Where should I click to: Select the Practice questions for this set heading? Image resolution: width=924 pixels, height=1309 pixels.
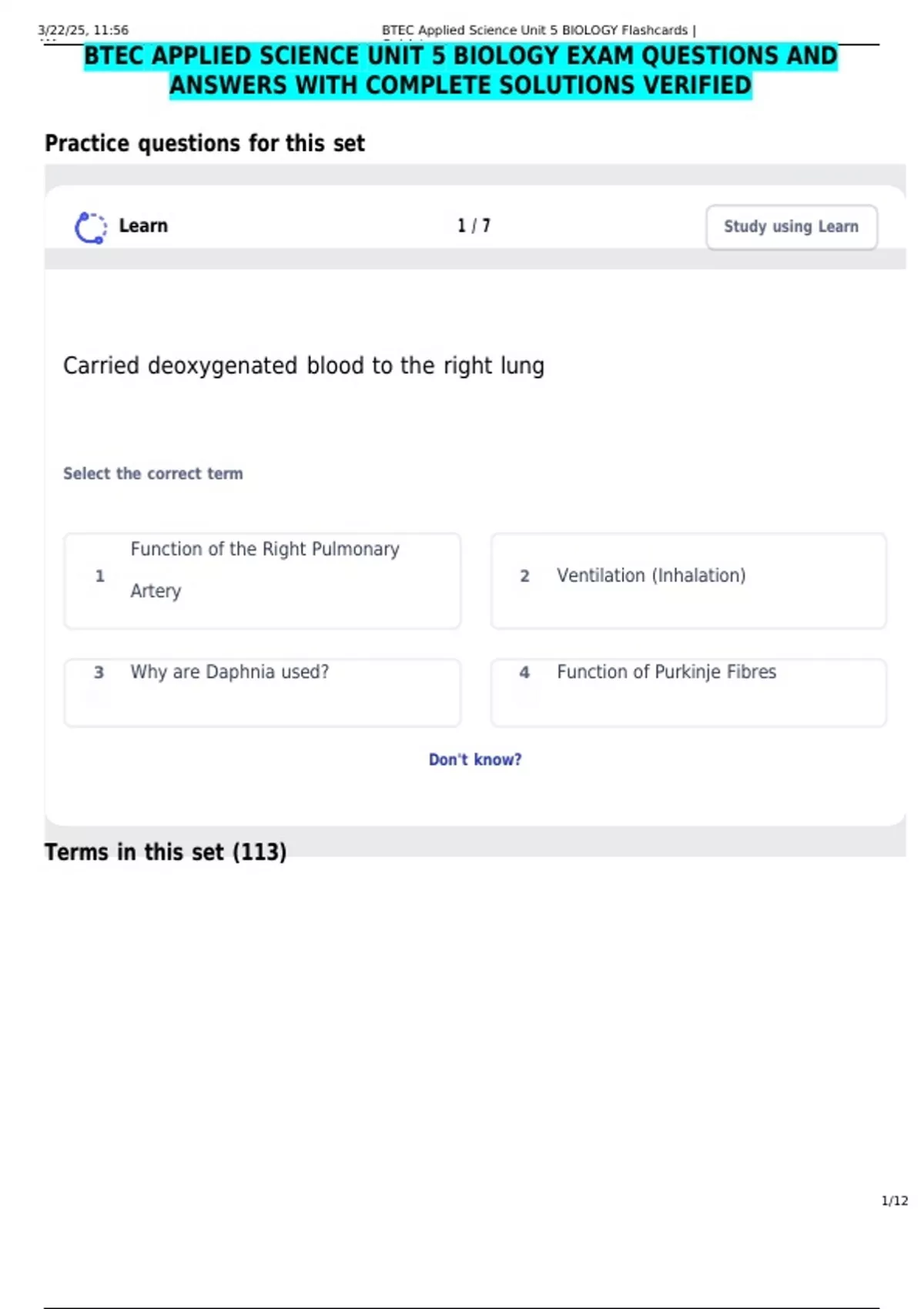click(205, 143)
